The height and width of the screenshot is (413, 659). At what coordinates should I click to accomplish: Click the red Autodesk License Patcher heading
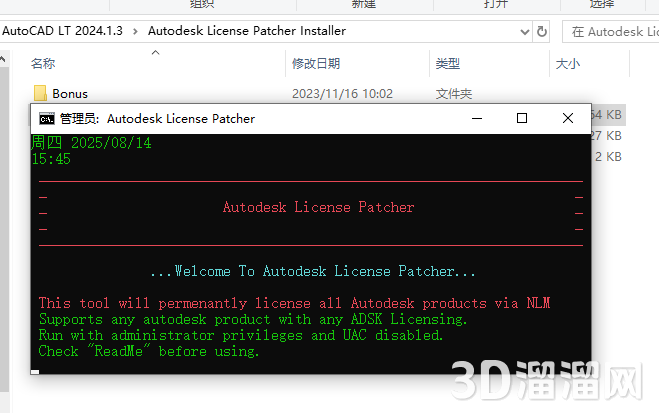click(x=319, y=207)
